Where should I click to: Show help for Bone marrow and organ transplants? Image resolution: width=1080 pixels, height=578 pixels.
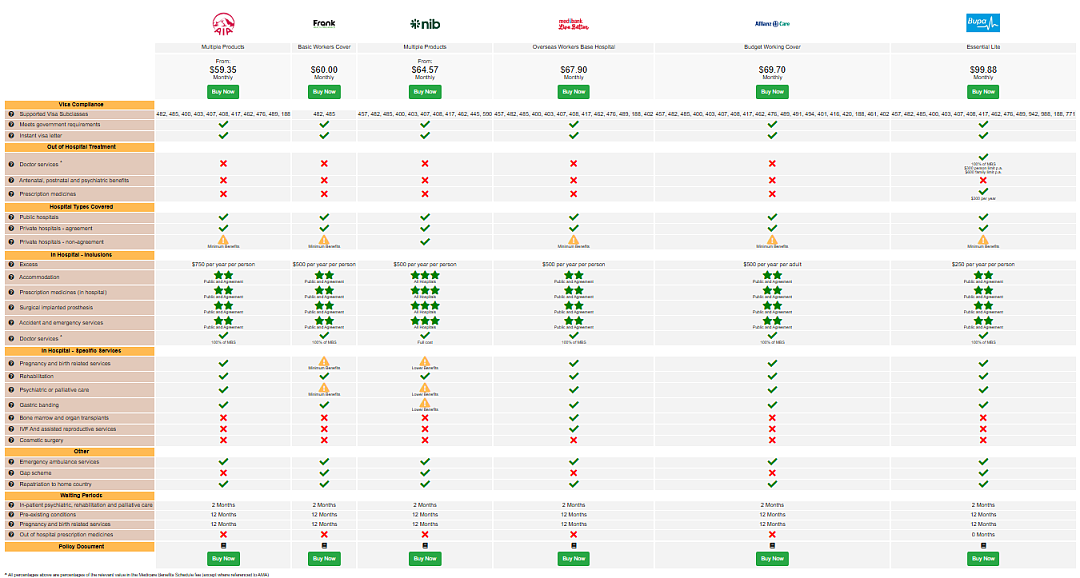(11, 417)
